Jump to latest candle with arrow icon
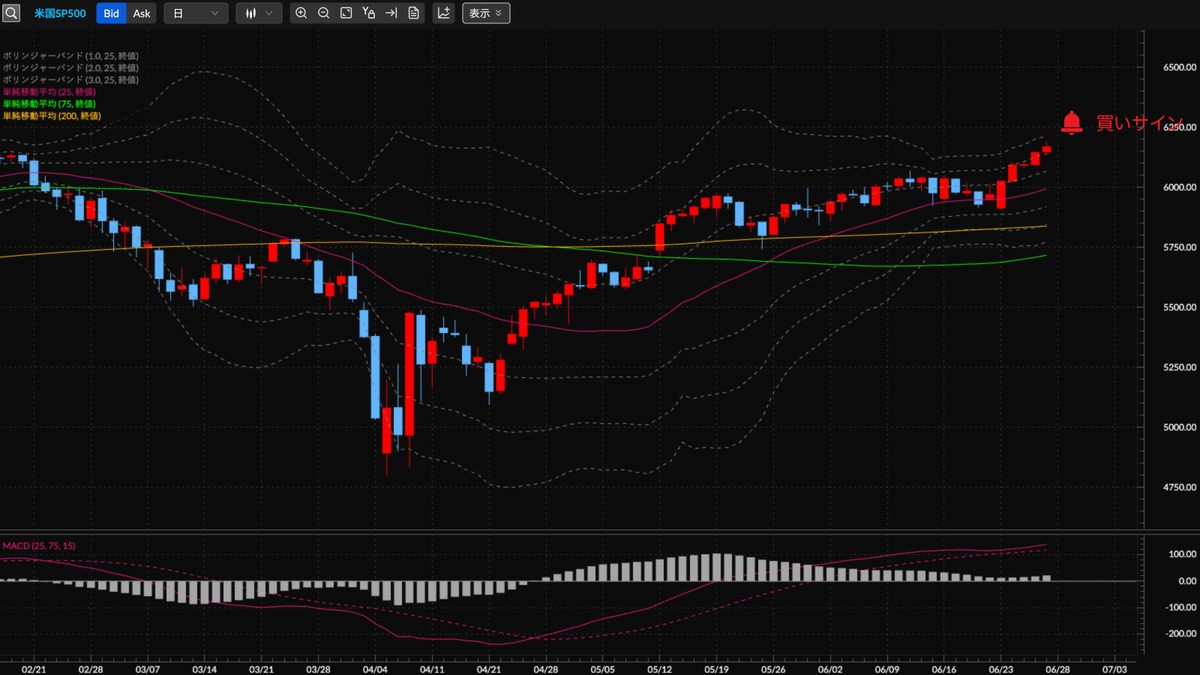This screenshot has width=1200, height=675. [x=391, y=13]
